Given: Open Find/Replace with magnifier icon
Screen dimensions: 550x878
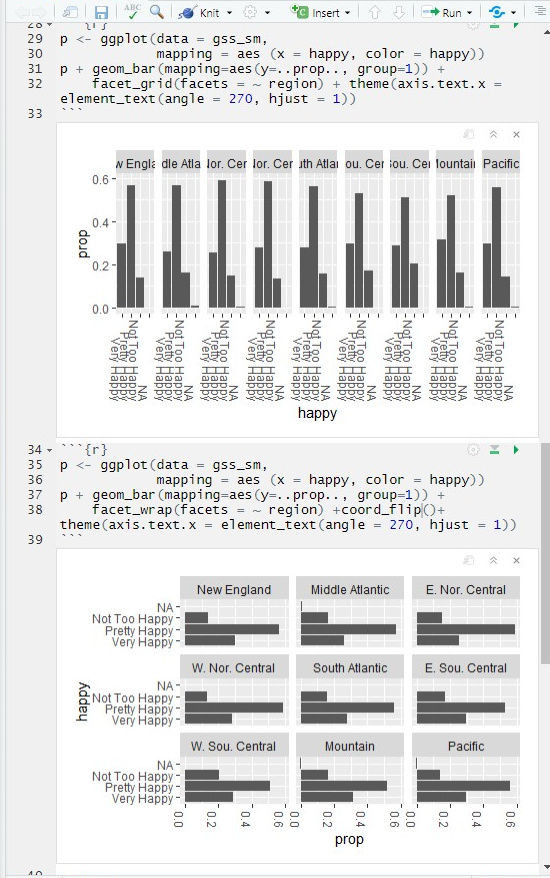Looking at the screenshot, I should coord(157,12).
